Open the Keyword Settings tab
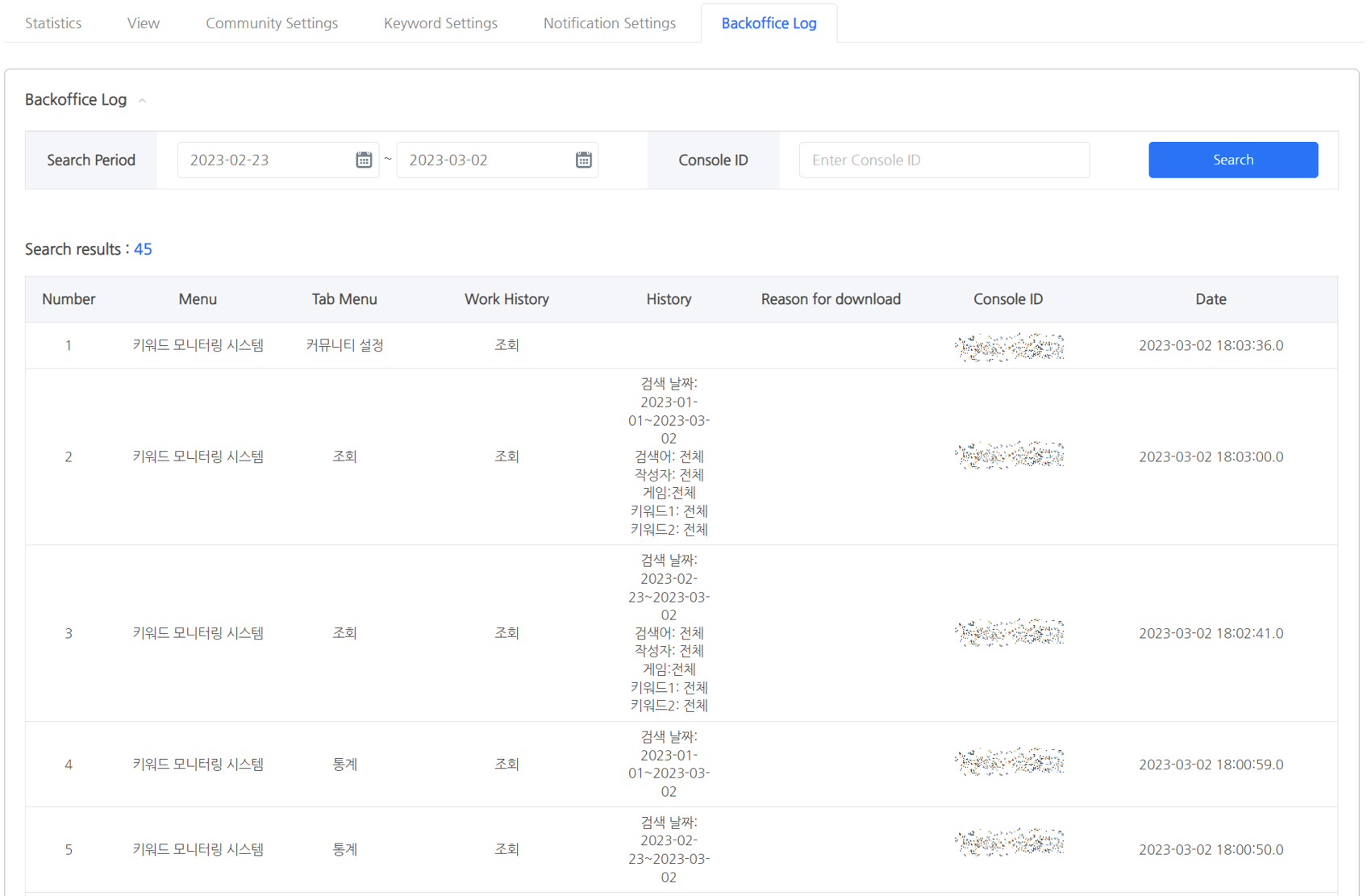The height and width of the screenshot is (896, 1367). click(440, 23)
